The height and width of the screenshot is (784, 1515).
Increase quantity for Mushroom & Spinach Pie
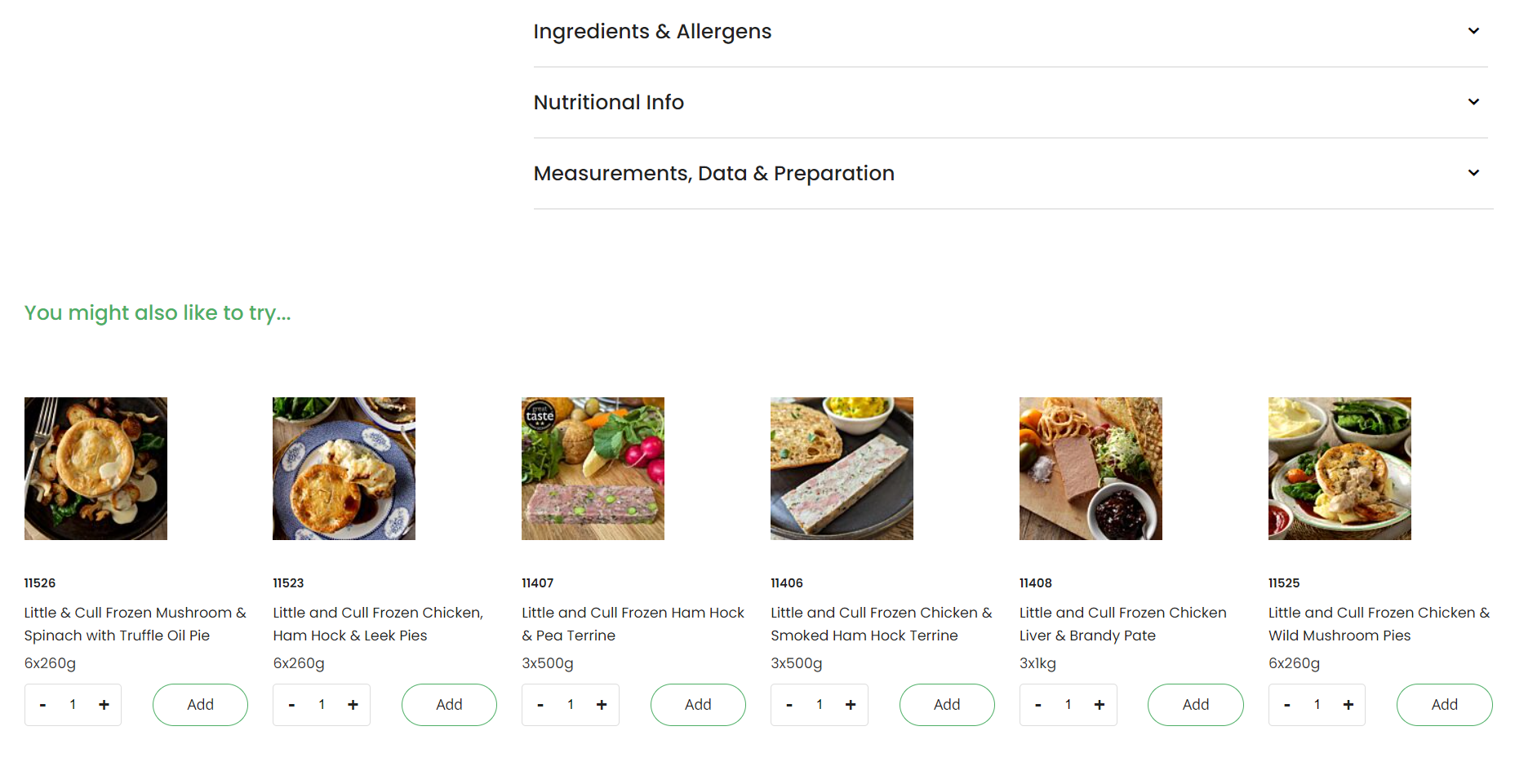pos(104,705)
